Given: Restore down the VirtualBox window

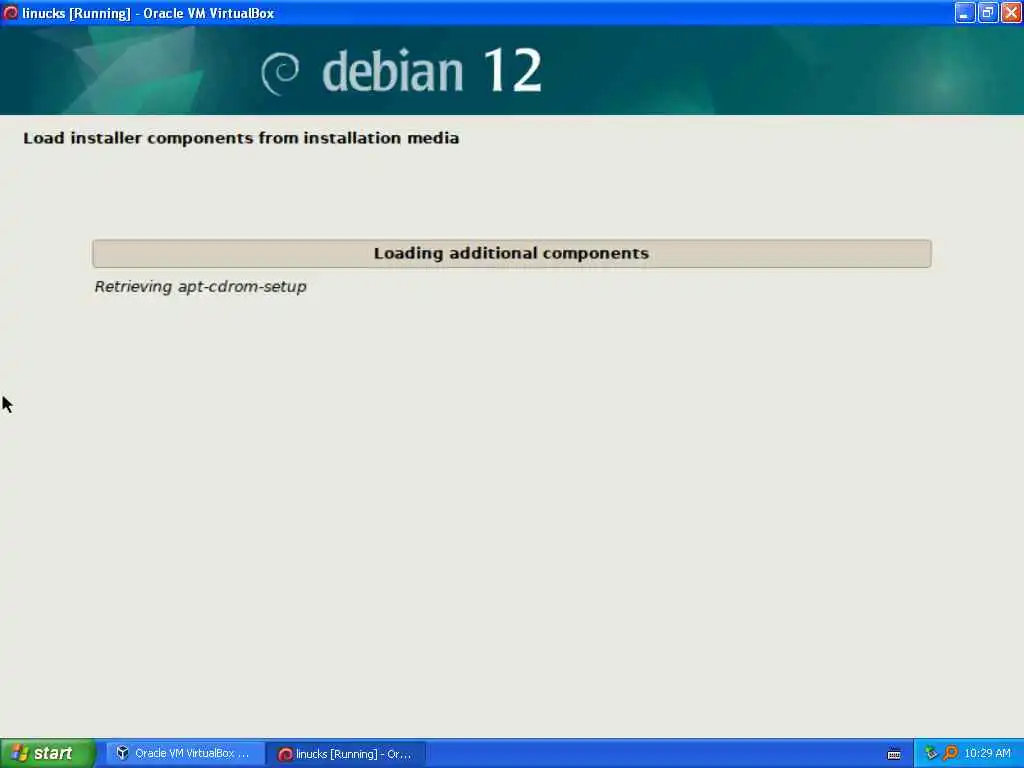Looking at the screenshot, I should (x=987, y=12).
